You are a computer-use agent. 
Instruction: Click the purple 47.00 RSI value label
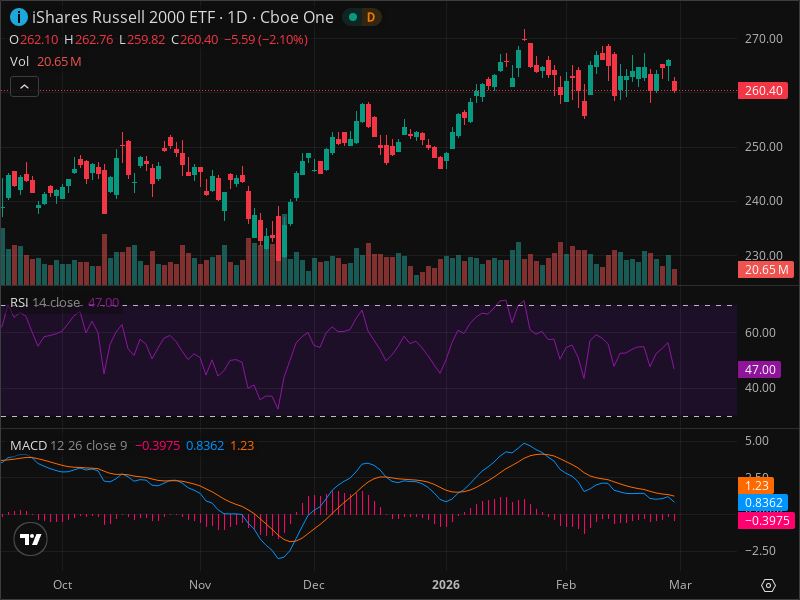(759, 369)
